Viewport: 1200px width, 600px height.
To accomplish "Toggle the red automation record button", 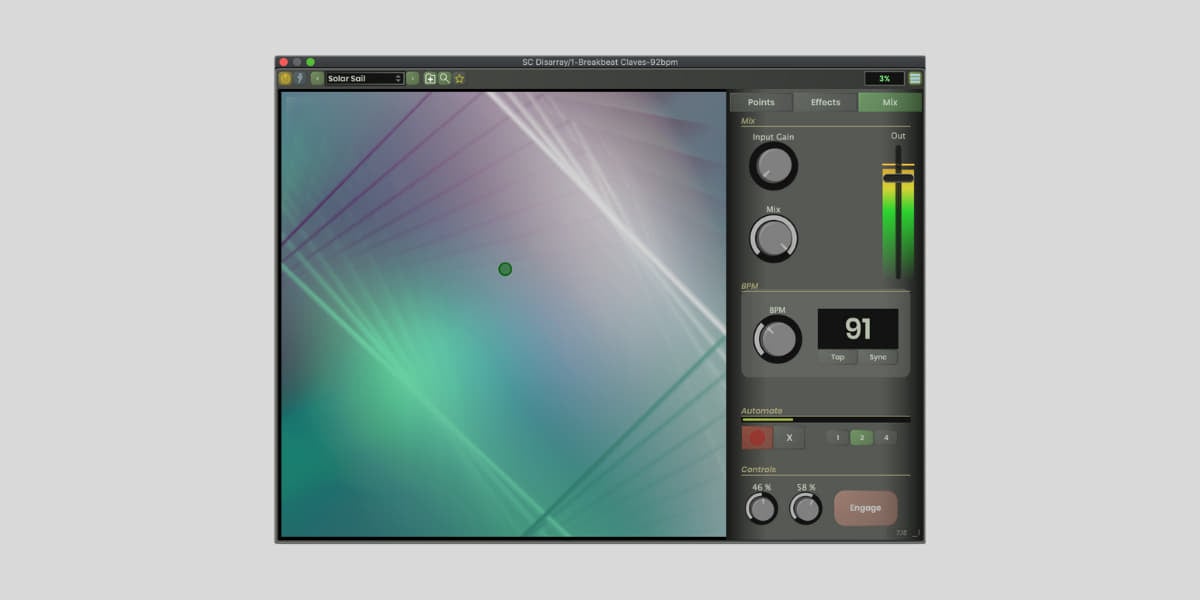I will pyautogui.click(x=757, y=437).
